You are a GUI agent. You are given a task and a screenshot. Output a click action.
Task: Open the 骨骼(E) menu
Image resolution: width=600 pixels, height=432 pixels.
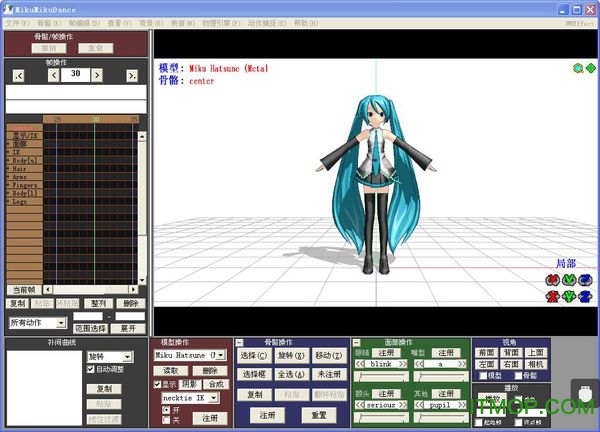(49, 23)
